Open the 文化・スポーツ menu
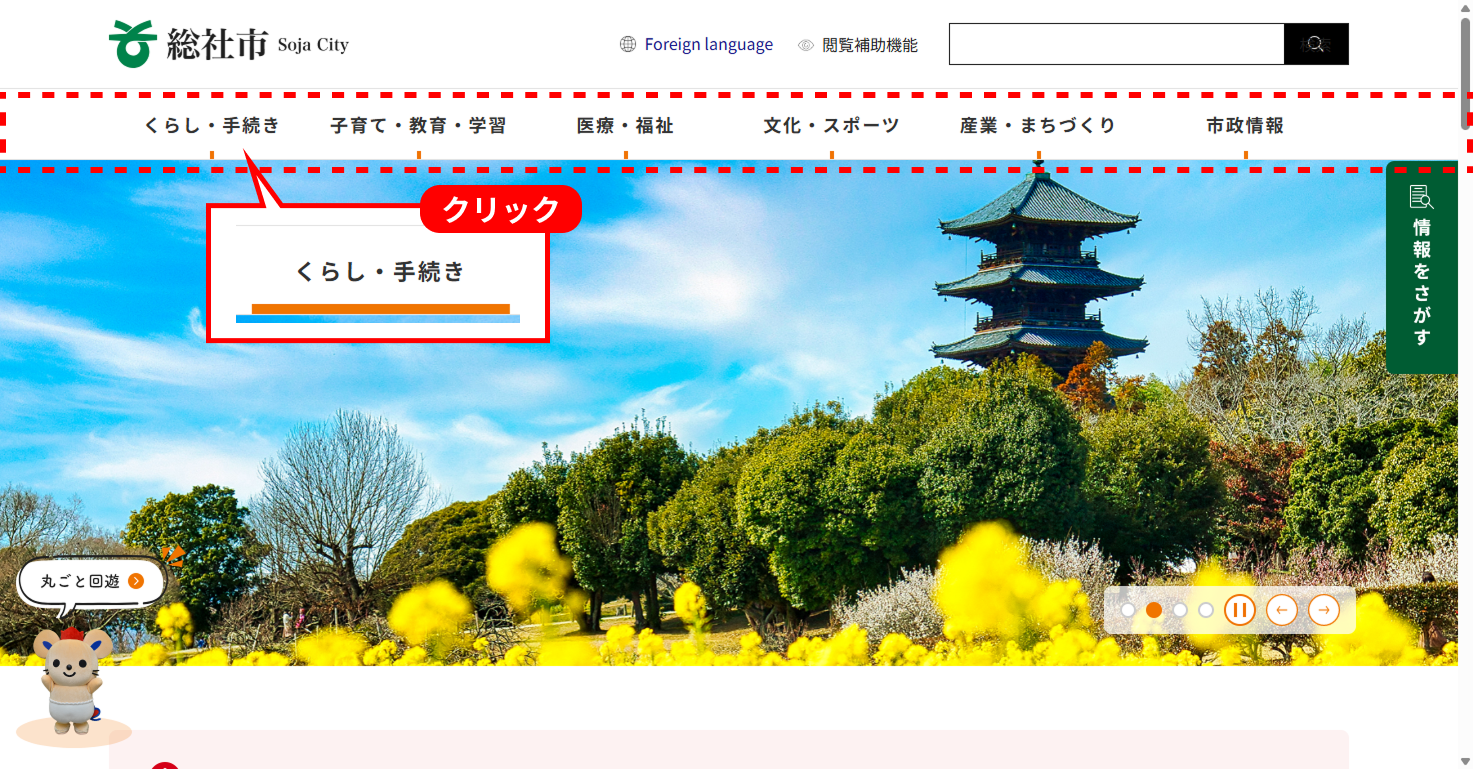 point(831,126)
